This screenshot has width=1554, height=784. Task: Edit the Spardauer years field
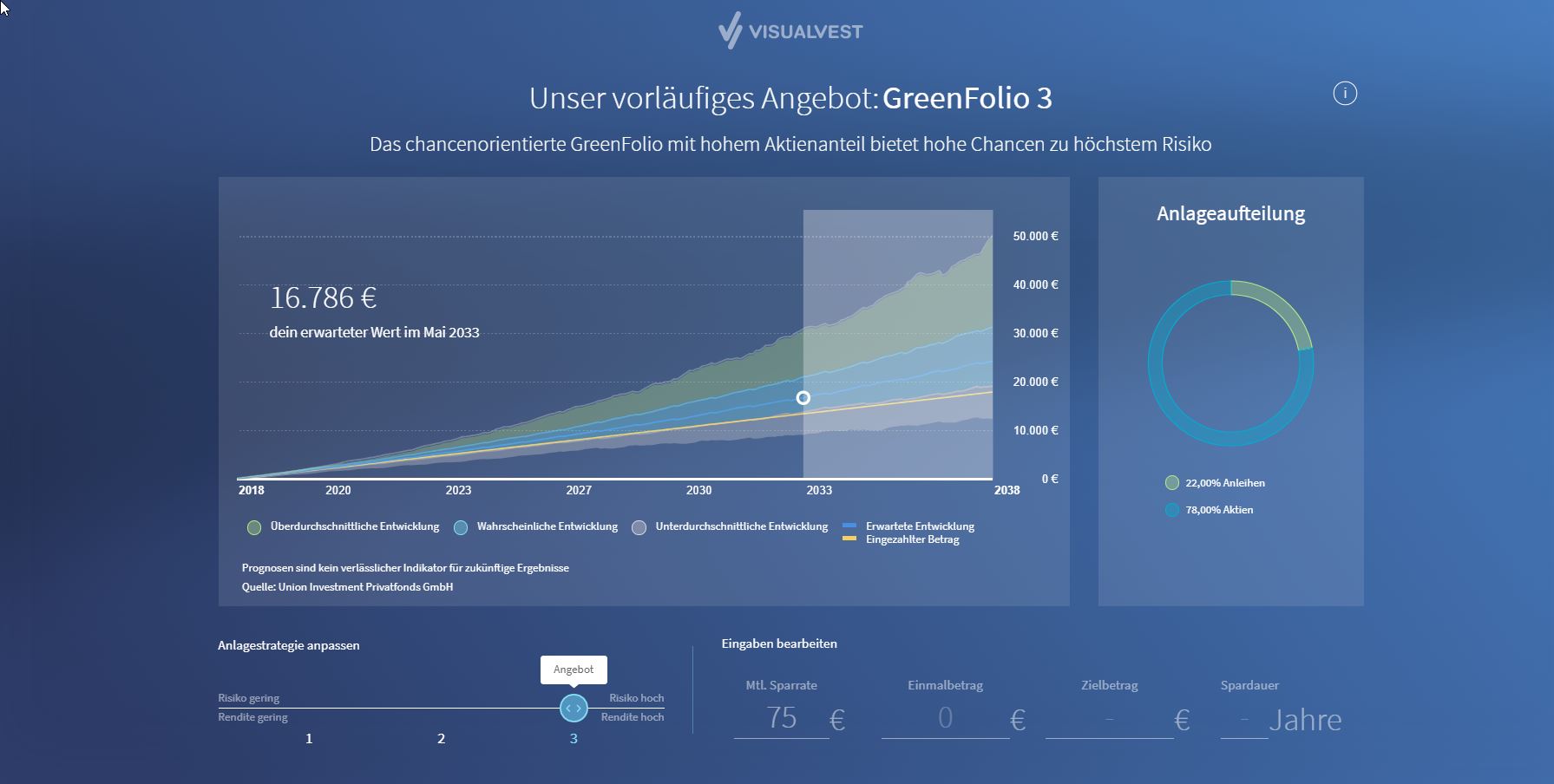point(1244,719)
